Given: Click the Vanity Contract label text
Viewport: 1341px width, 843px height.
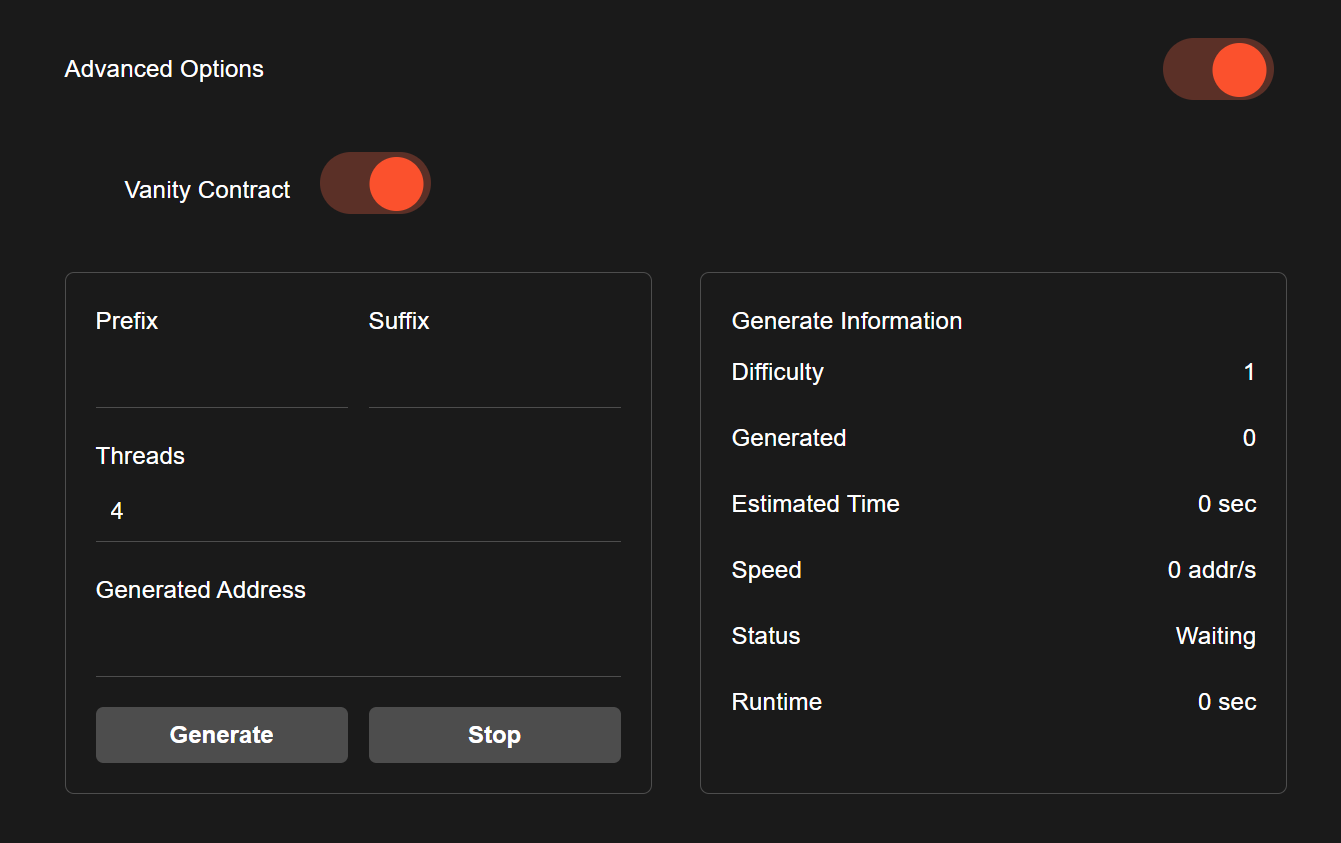Looking at the screenshot, I should point(207,190).
